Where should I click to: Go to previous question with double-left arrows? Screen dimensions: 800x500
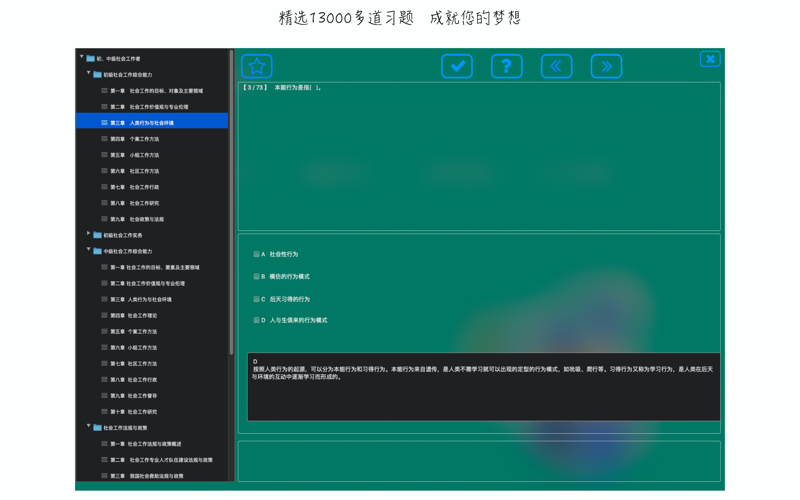(556, 66)
